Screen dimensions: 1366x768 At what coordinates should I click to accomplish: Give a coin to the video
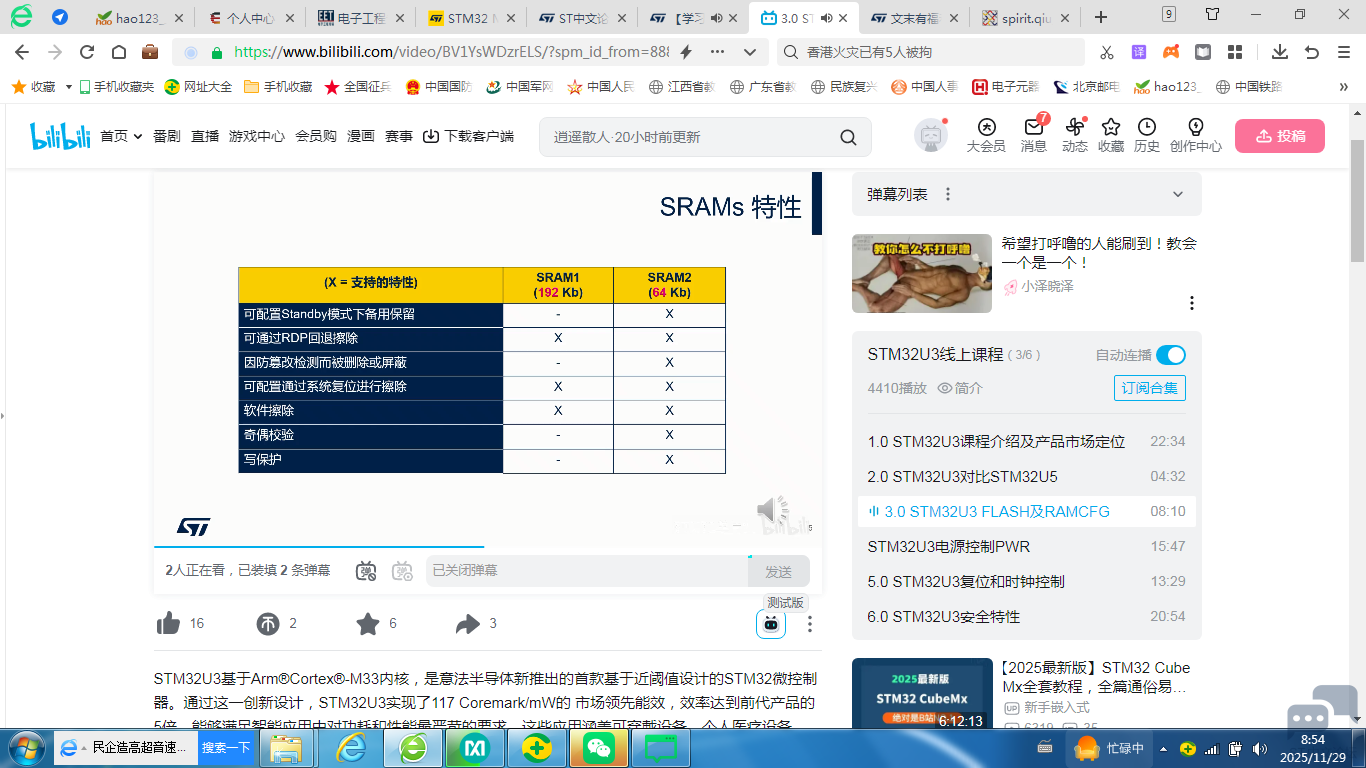point(268,624)
